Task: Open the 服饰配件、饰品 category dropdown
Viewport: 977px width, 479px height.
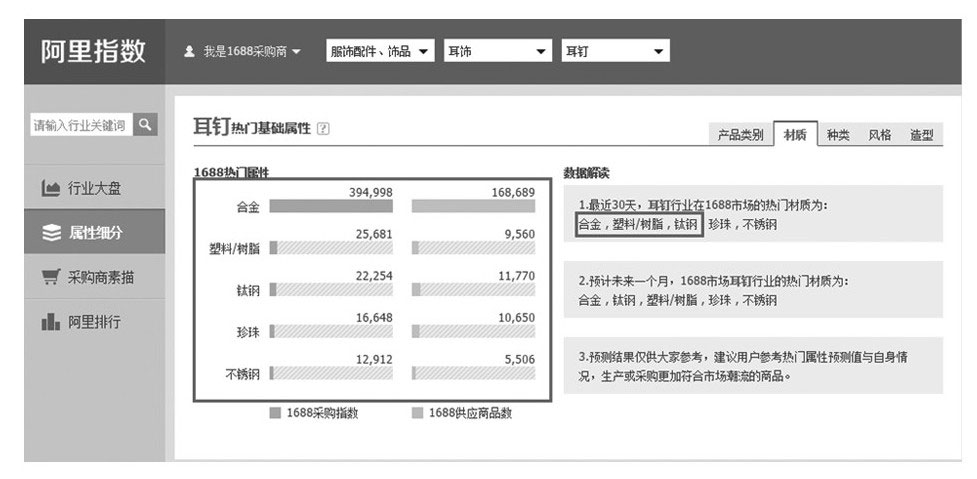Action: (380, 51)
